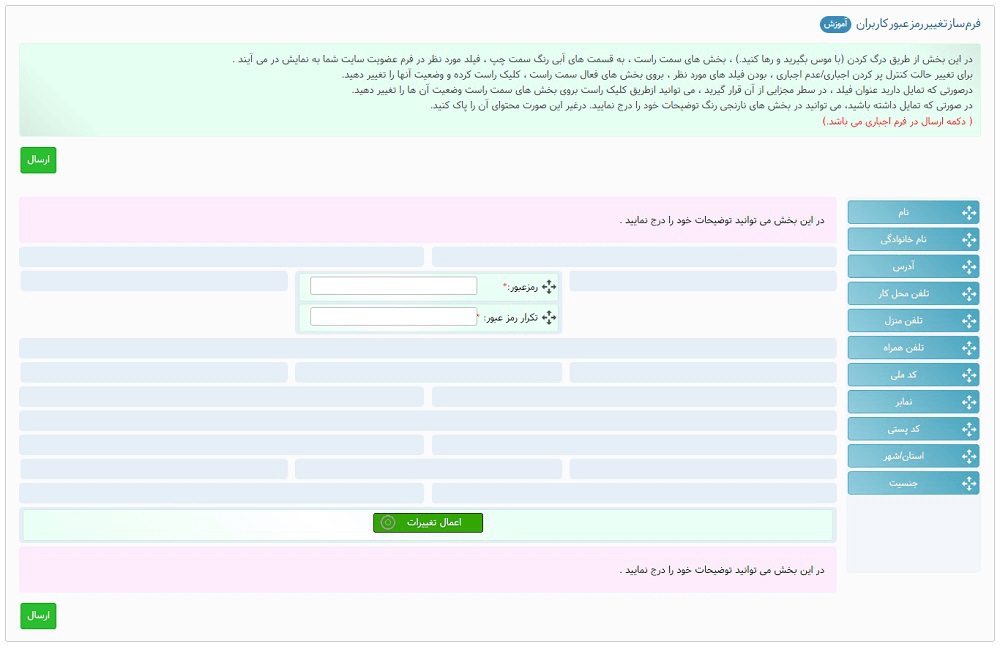Viewport: 1000px width, 649px height.
Task: Click the ارسال button under the bottom pink box
Action: click(x=38, y=616)
